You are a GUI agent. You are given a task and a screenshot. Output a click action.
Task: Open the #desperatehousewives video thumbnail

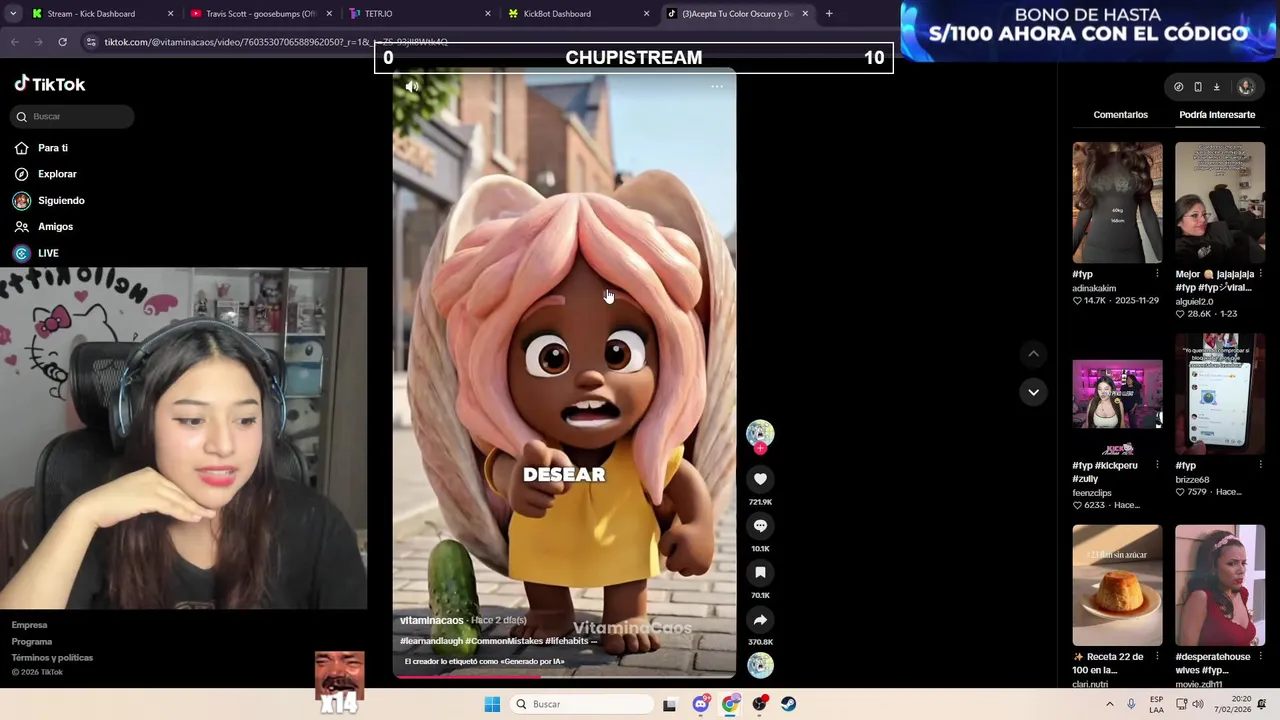1220,585
